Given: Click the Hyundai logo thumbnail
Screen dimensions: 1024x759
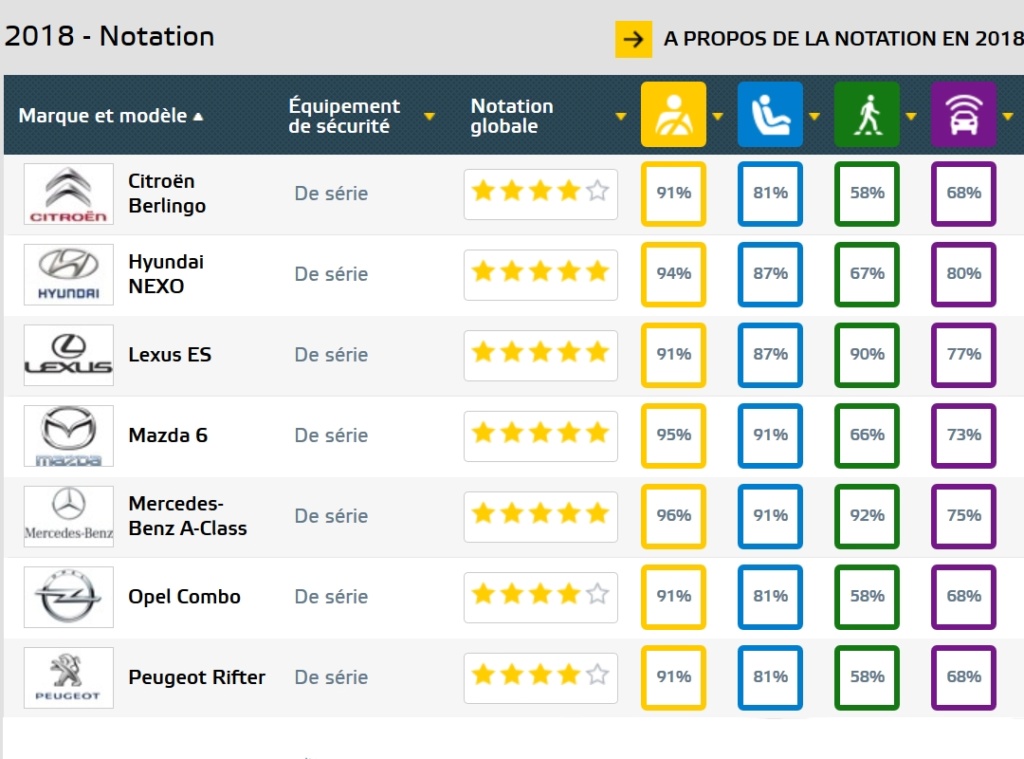Looking at the screenshot, I should click(69, 274).
